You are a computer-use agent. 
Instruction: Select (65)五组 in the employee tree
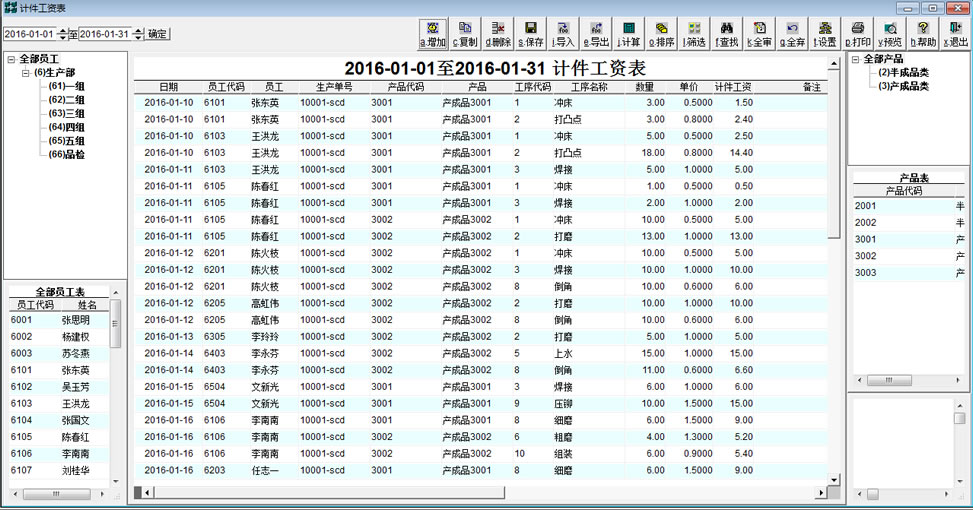coord(66,141)
